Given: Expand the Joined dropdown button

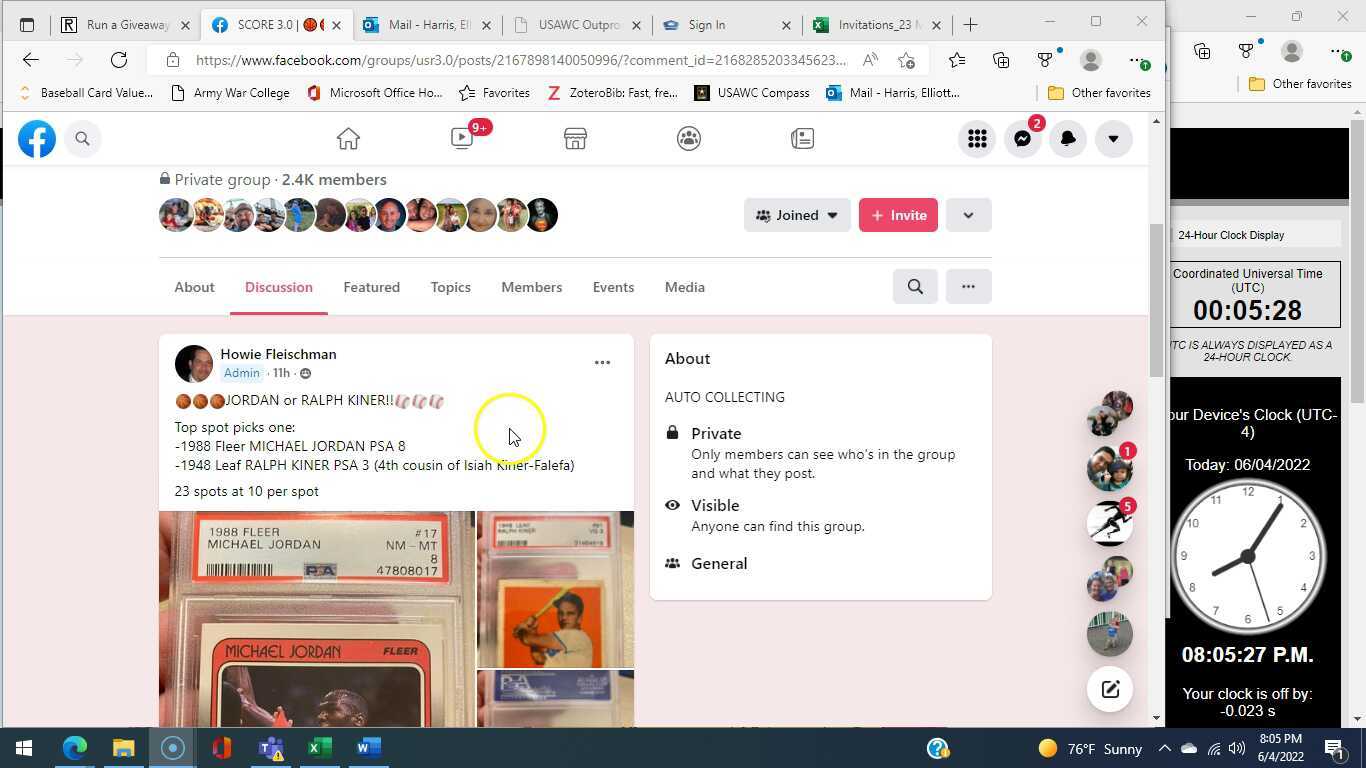Looking at the screenshot, I should 797,215.
